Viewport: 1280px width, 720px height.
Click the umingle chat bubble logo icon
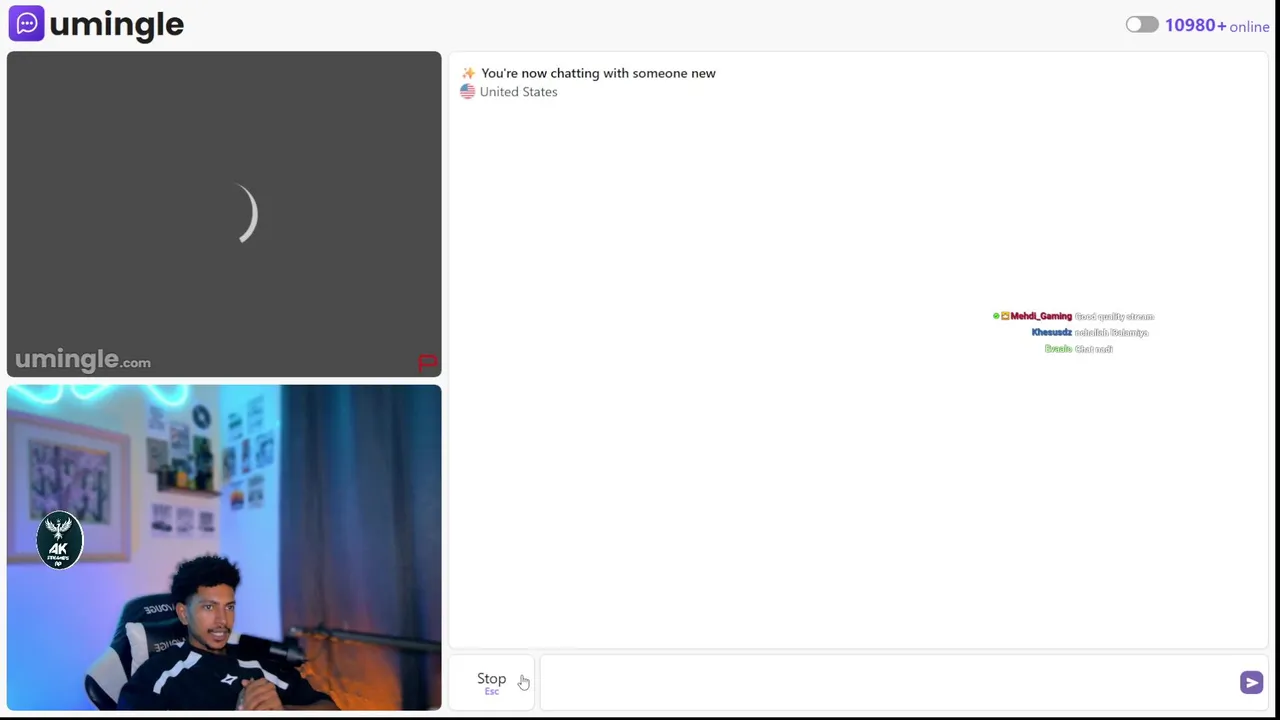[26, 23]
